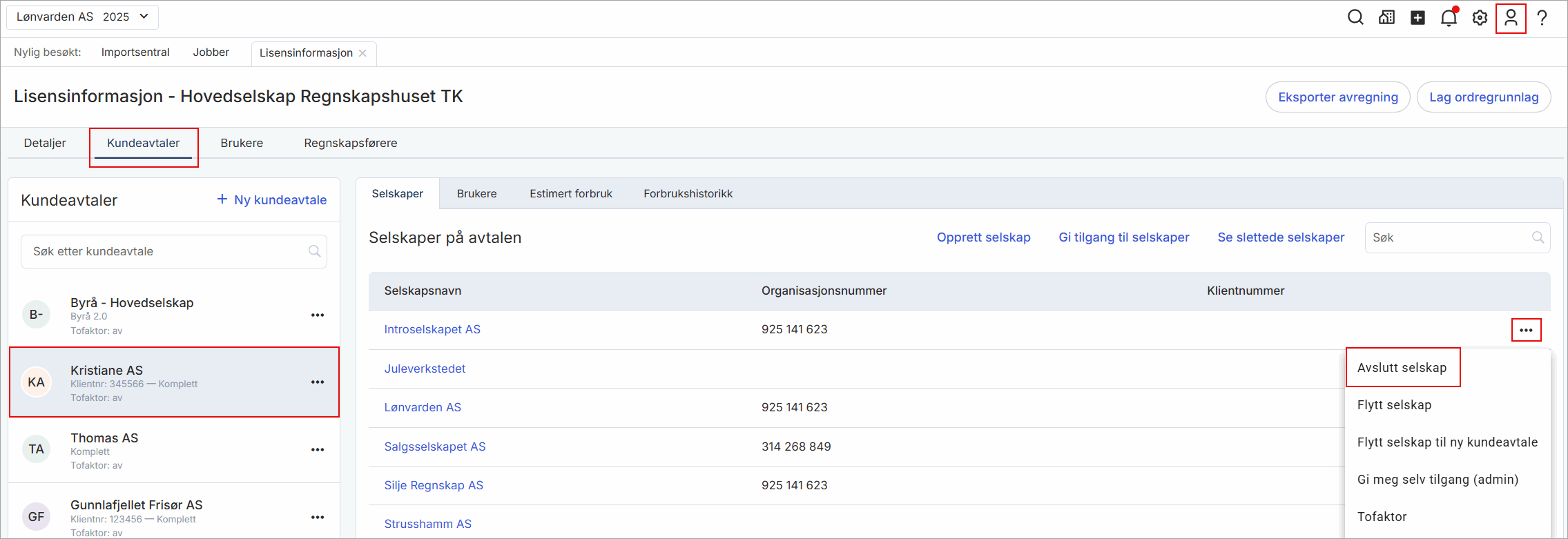1568x539 pixels.
Task: Expand options menu for Gunnlafjellet Frisør AS
Action: click(x=318, y=518)
